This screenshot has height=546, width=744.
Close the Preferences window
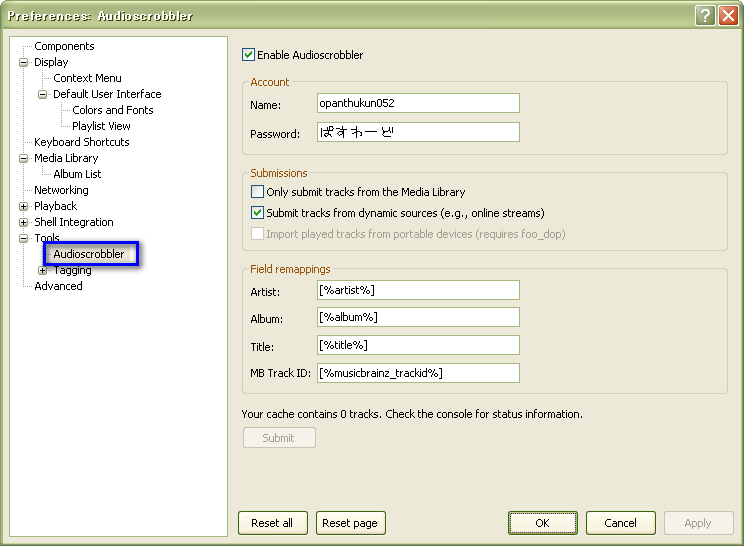(728, 16)
